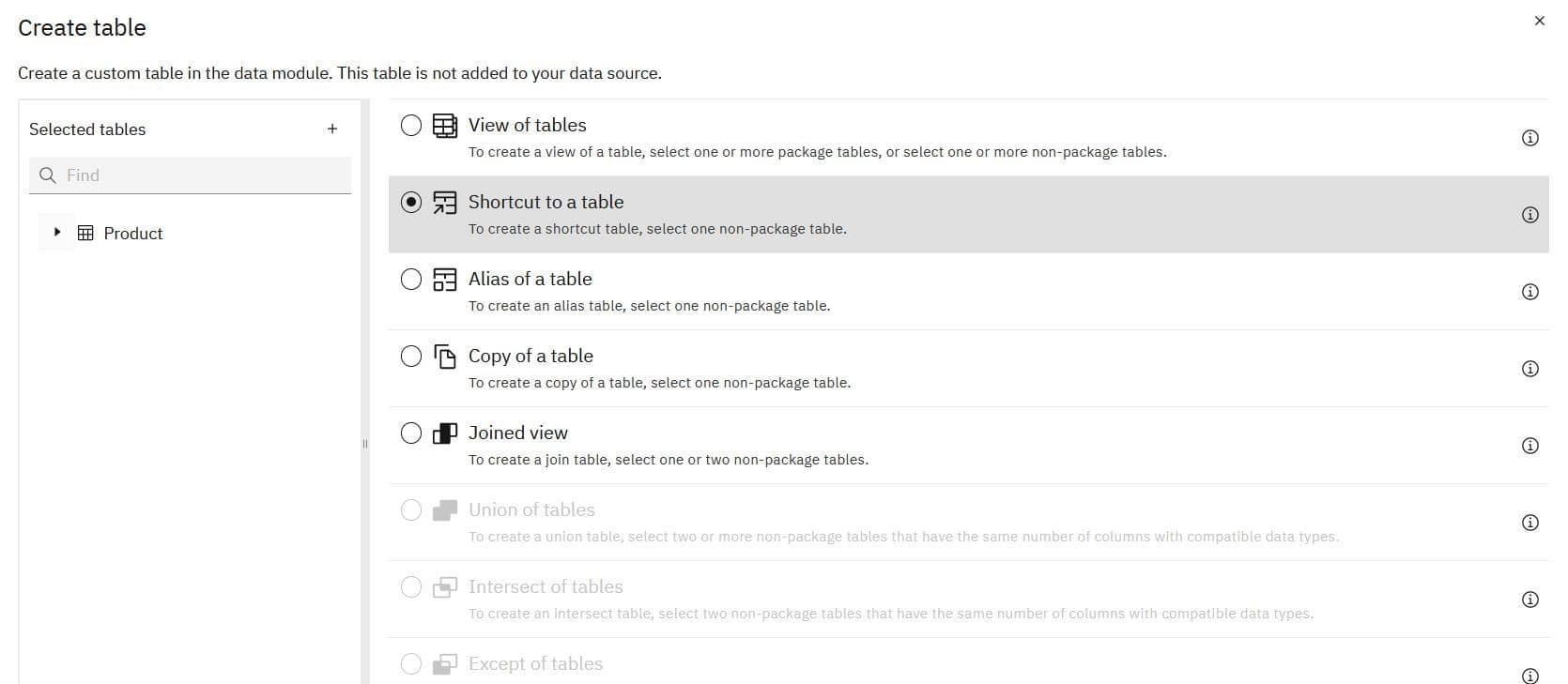Viewport: 1568px width, 684px height.
Task: Pick the Joined view radio button
Action: [411, 433]
